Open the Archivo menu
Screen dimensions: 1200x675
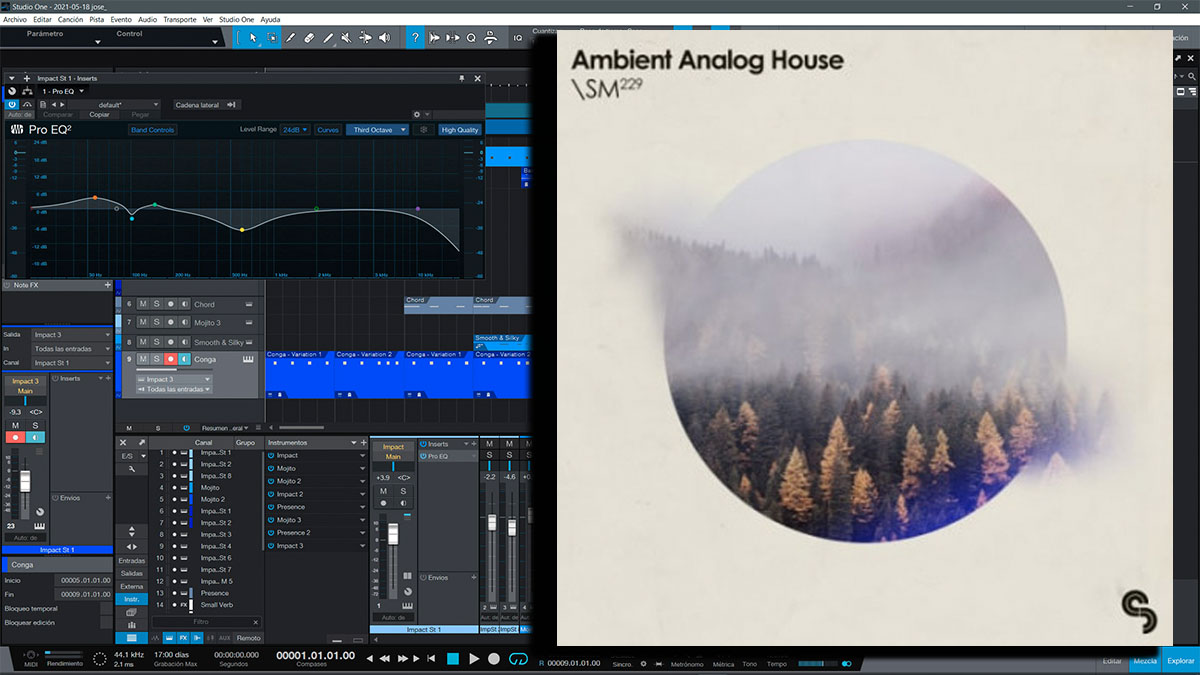click(15, 19)
